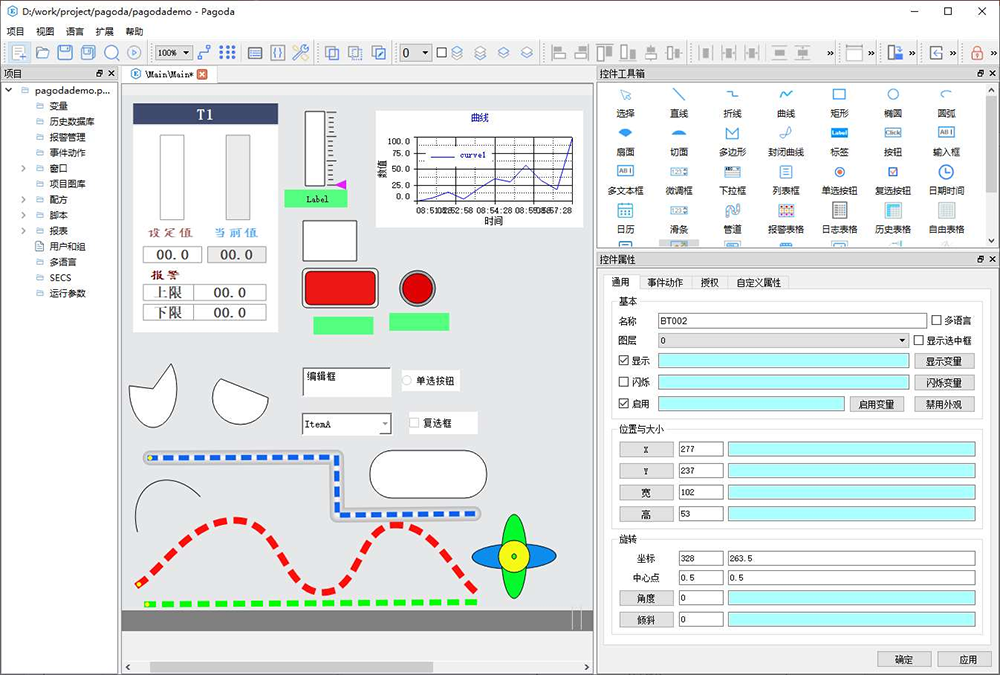Pick the 矩形 rectangle tool

click(x=839, y=95)
